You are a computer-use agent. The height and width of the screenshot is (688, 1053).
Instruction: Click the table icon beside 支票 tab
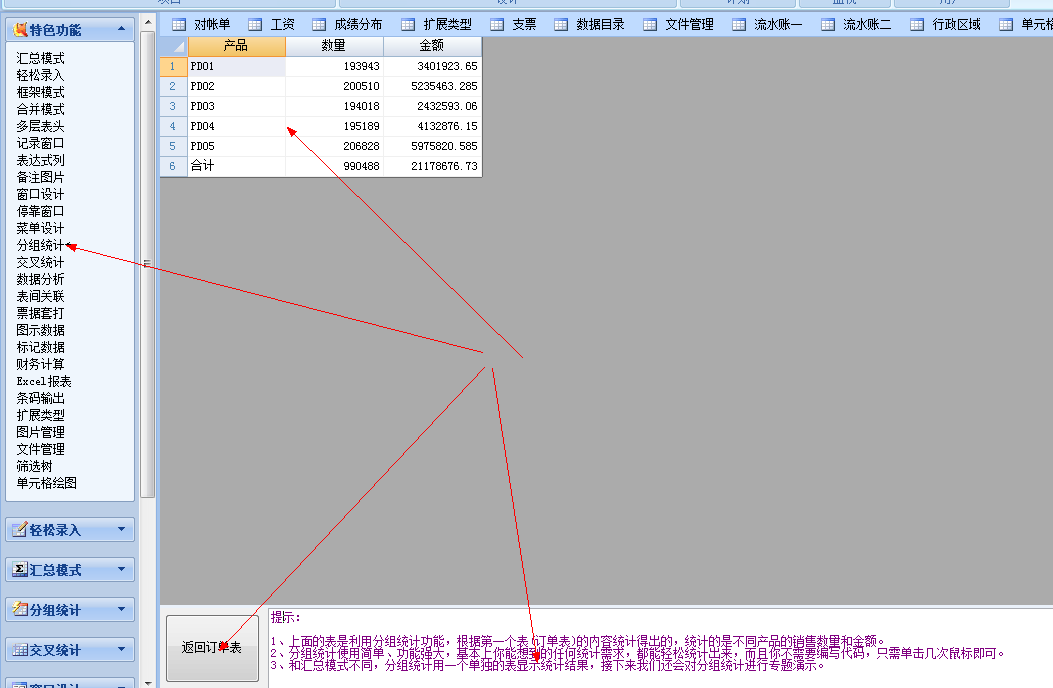(x=497, y=25)
